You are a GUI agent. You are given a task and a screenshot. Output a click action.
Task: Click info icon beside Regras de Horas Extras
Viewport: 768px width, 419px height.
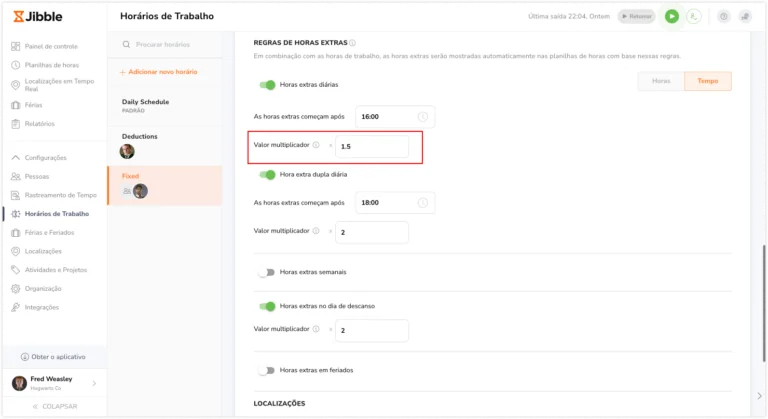352,43
